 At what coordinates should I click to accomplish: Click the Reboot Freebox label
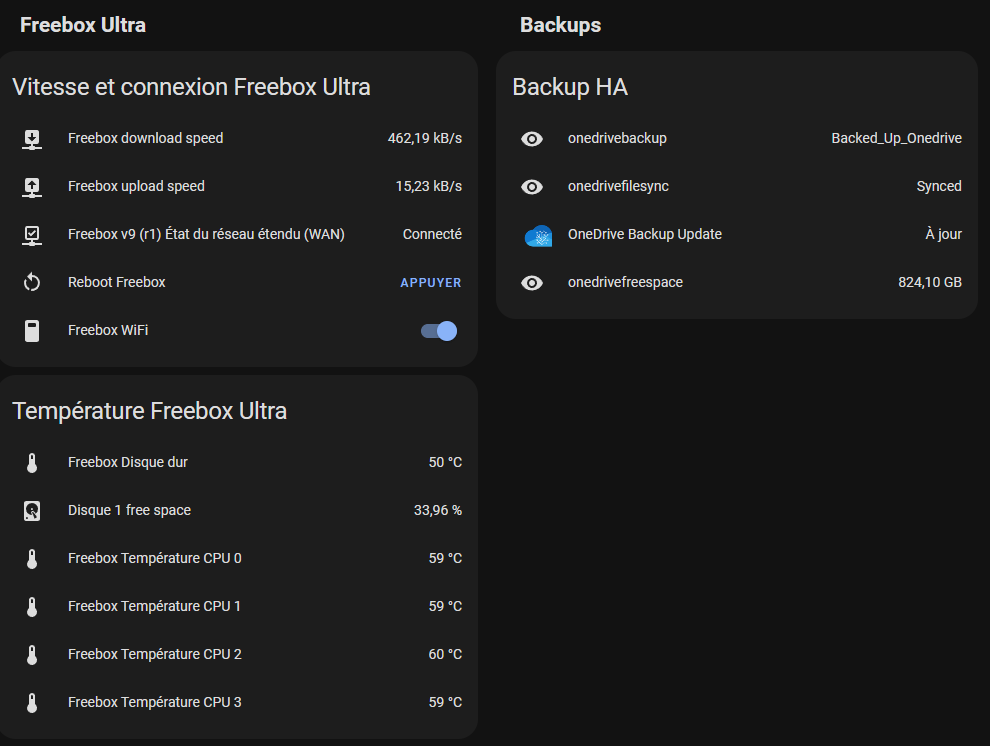117,282
